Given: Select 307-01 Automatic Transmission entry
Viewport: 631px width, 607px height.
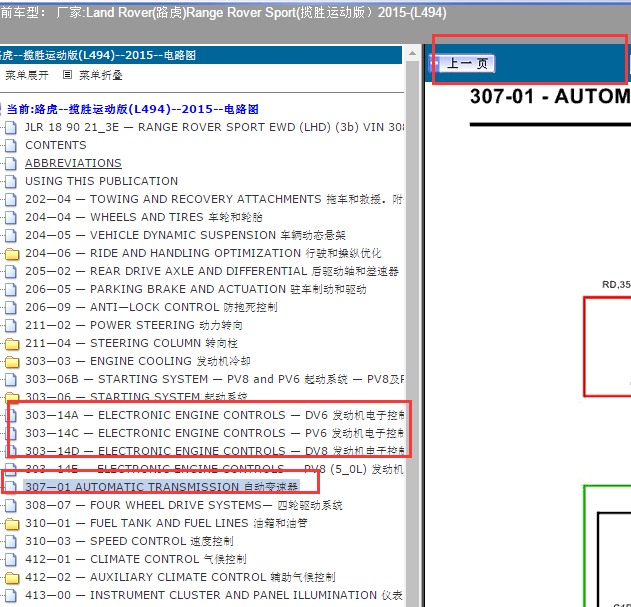Looking at the screenshot, I should pyautogui.click(x=161, y=487).
